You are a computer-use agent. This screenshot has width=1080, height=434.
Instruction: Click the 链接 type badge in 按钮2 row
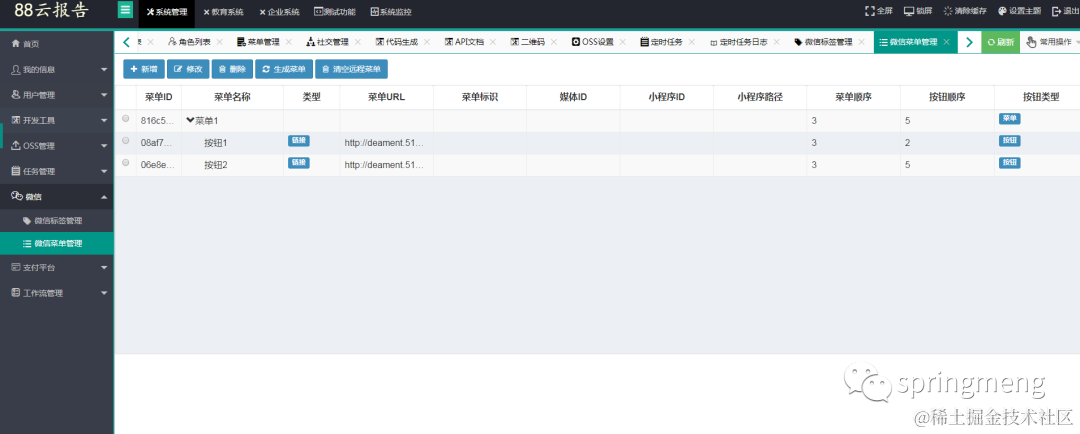pos(299,163)
